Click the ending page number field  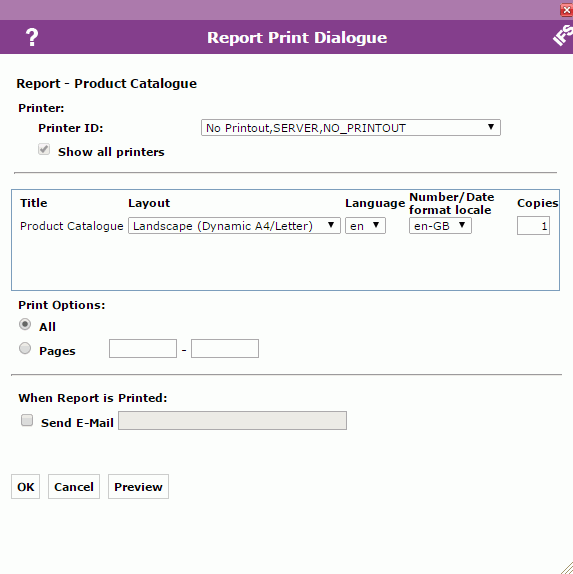click(x=225, y=348)
